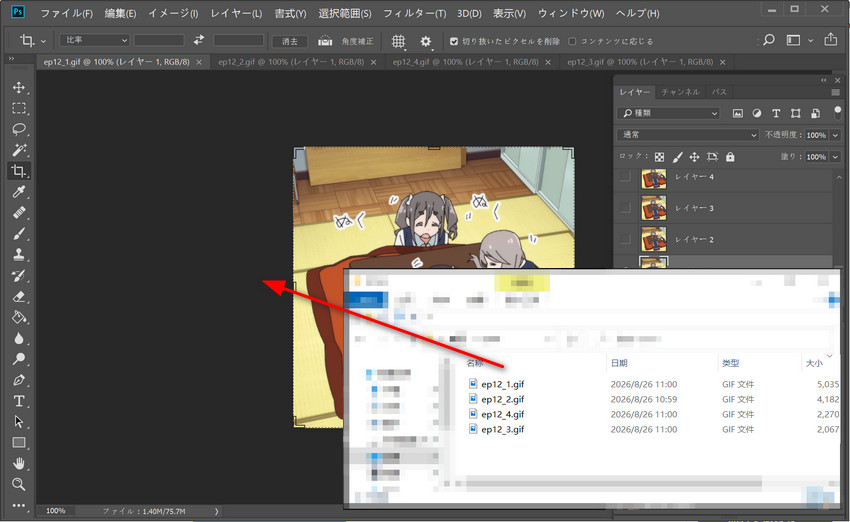Enable コンテンツに応じる checkbox
Screen dimensions: 850x522
pos(572,41)
